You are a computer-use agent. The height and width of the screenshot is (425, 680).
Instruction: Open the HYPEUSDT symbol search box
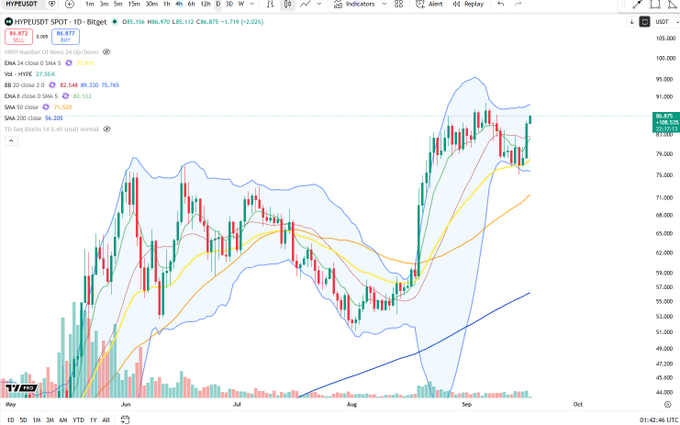coord(21,4)
